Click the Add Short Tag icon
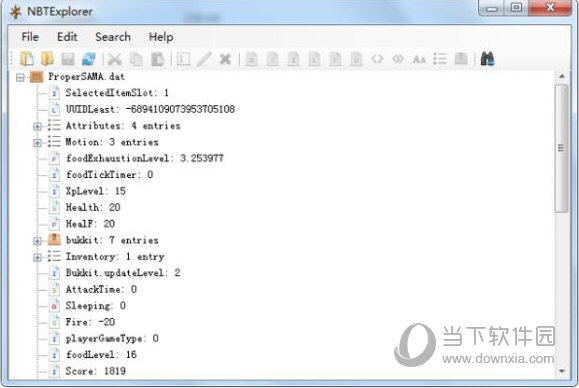 point(273,59)
